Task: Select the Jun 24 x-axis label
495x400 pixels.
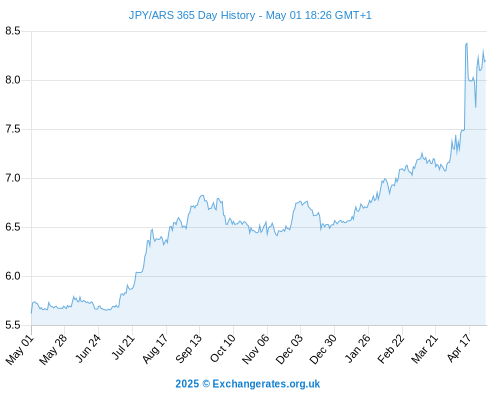Action: 87,349
